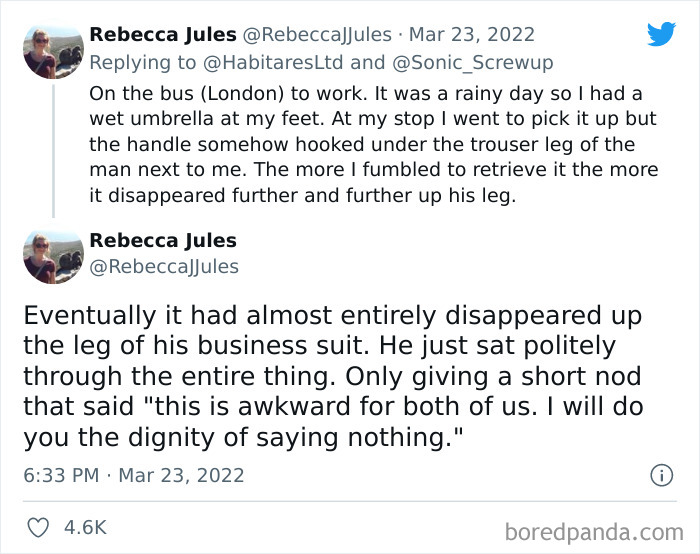
Task: Click the thread line connecting the two avatars
Action: coord(52,150)
